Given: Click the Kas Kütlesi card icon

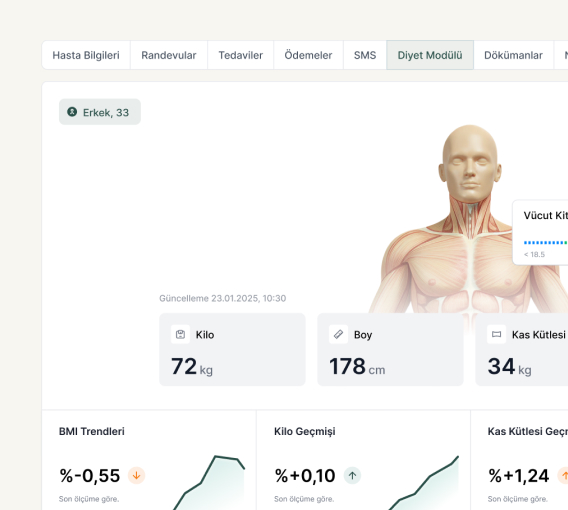Looking at the screenshot, I should (x=496, y=334).
